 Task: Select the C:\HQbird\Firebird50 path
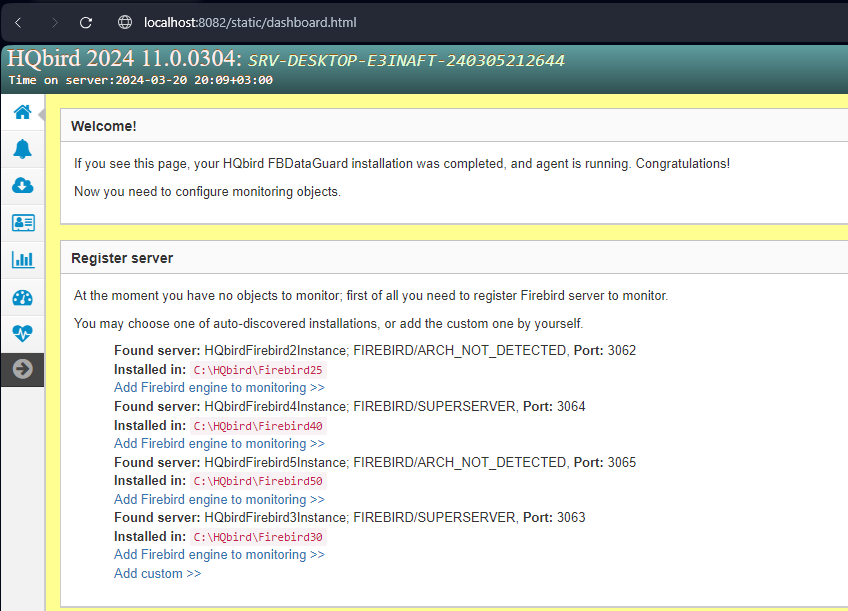[258, 481]
